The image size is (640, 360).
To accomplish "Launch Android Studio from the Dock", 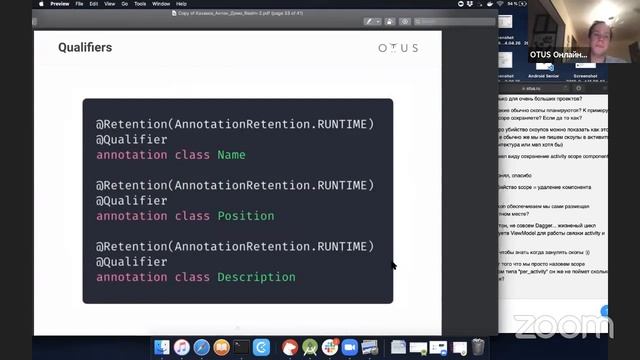I will tap(310, 347).
